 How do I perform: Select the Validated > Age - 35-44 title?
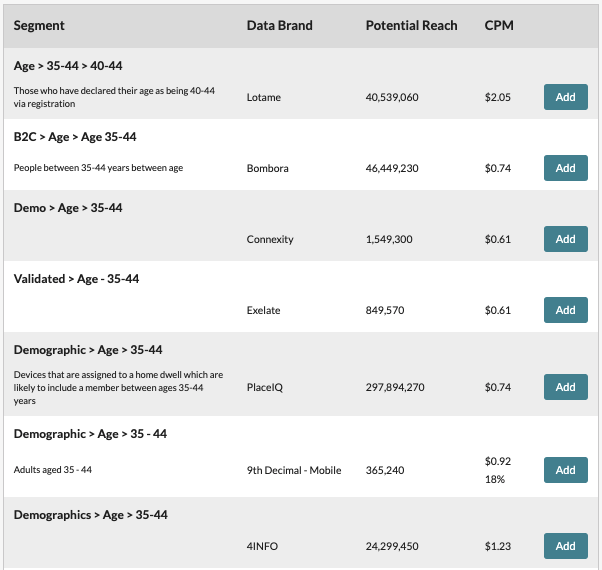pos(76,279)
